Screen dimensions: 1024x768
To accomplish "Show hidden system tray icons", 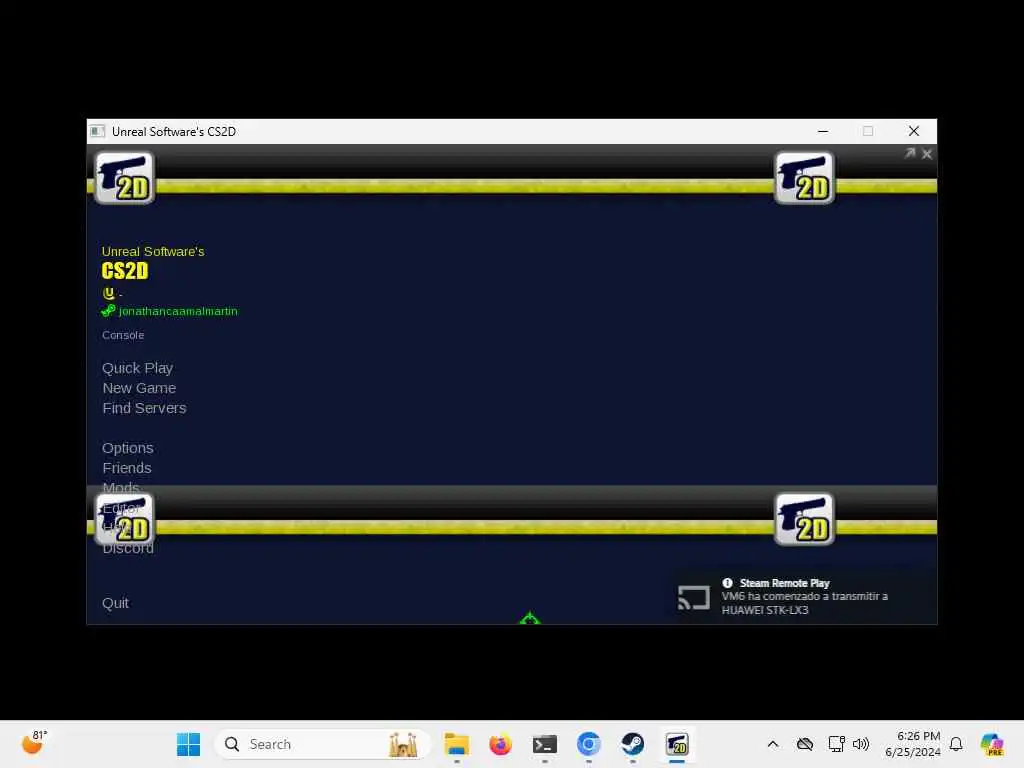I will [x=773, y=744].
